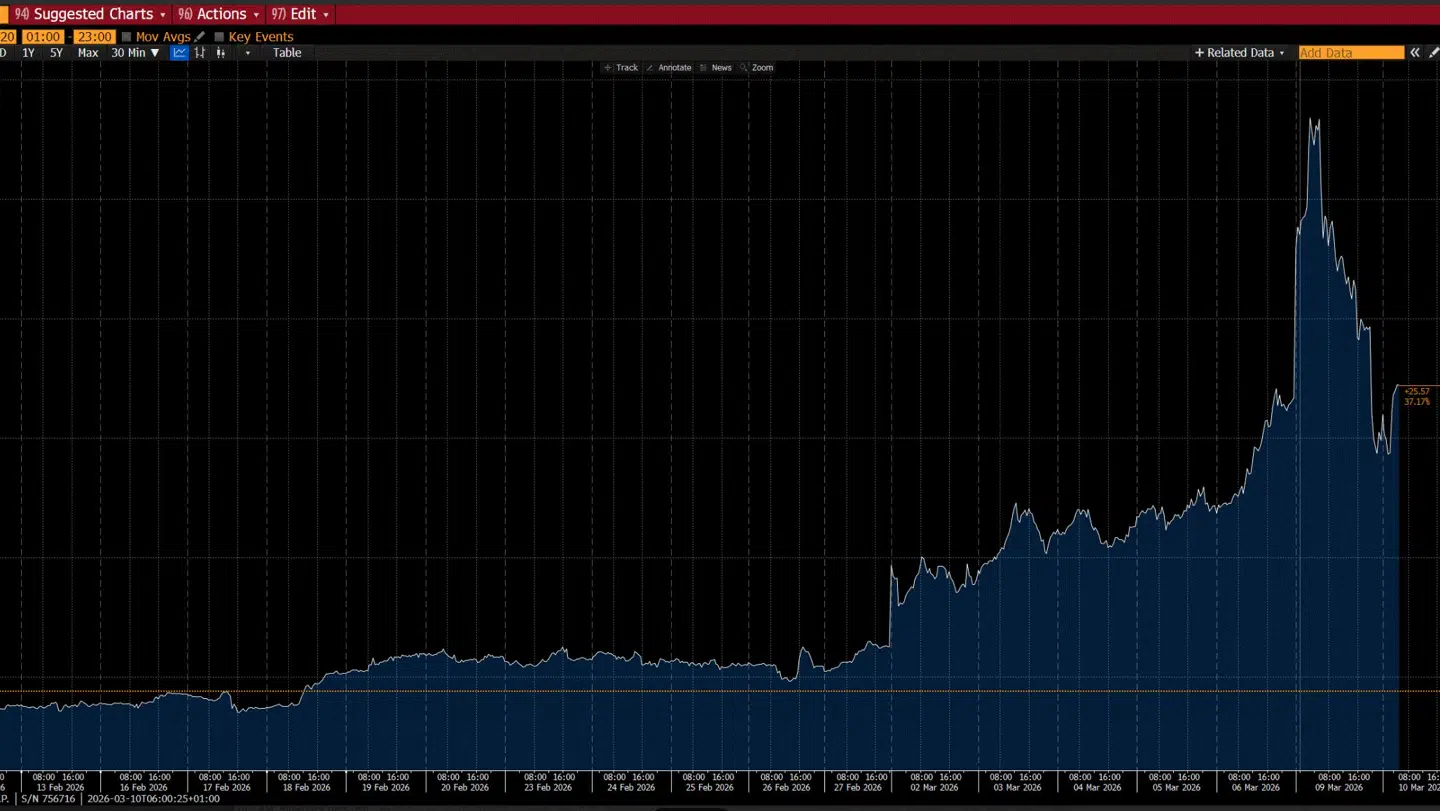The image size is (1440, 811).
Task: Click the double-chevron collapse icon
Action: 1415,53
